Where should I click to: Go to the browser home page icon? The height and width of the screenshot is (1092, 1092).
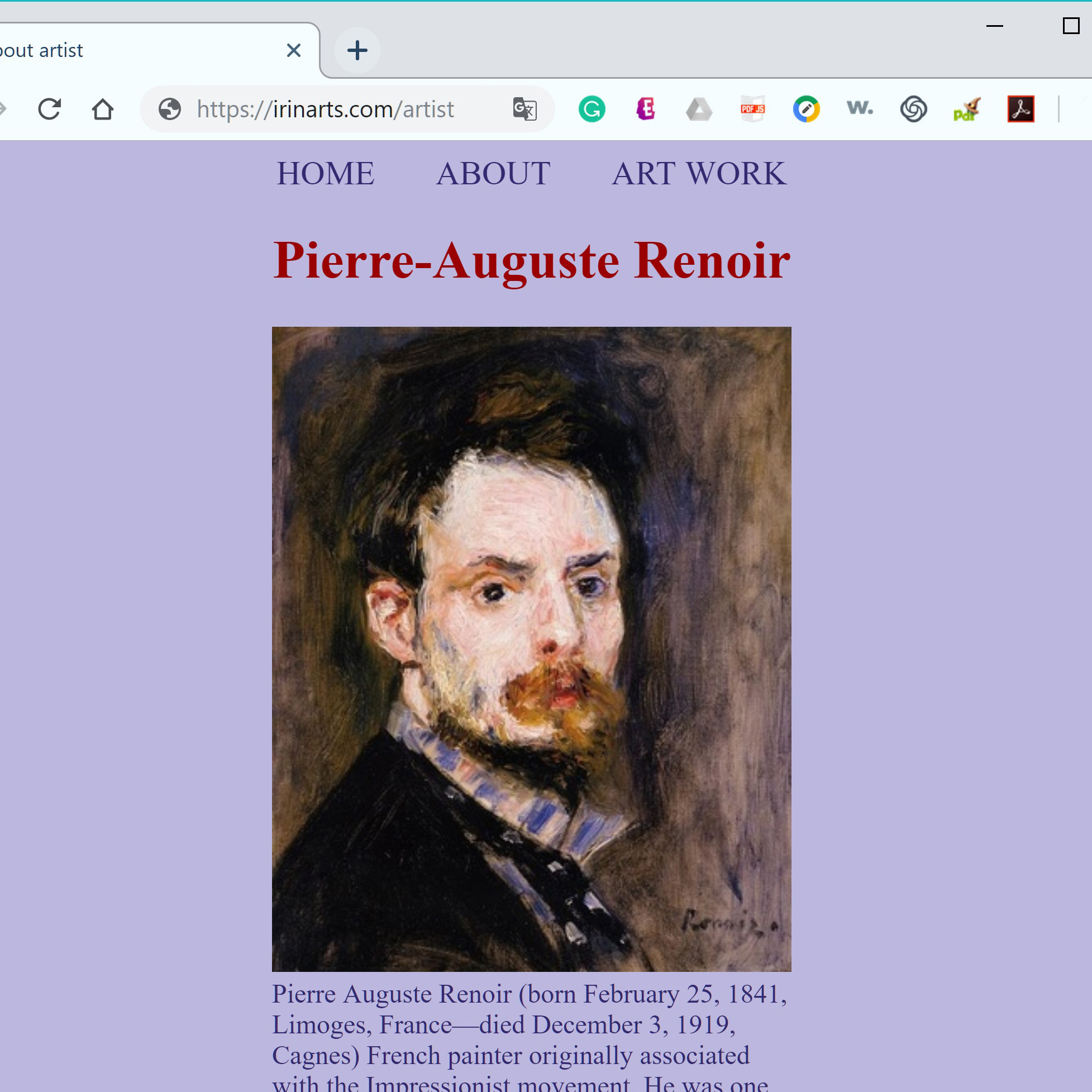[102, 109]
